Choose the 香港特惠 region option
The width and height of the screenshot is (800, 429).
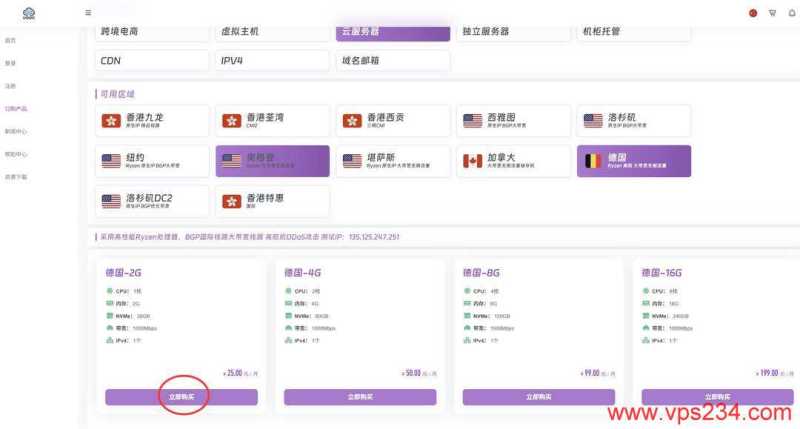coord(272,201)
